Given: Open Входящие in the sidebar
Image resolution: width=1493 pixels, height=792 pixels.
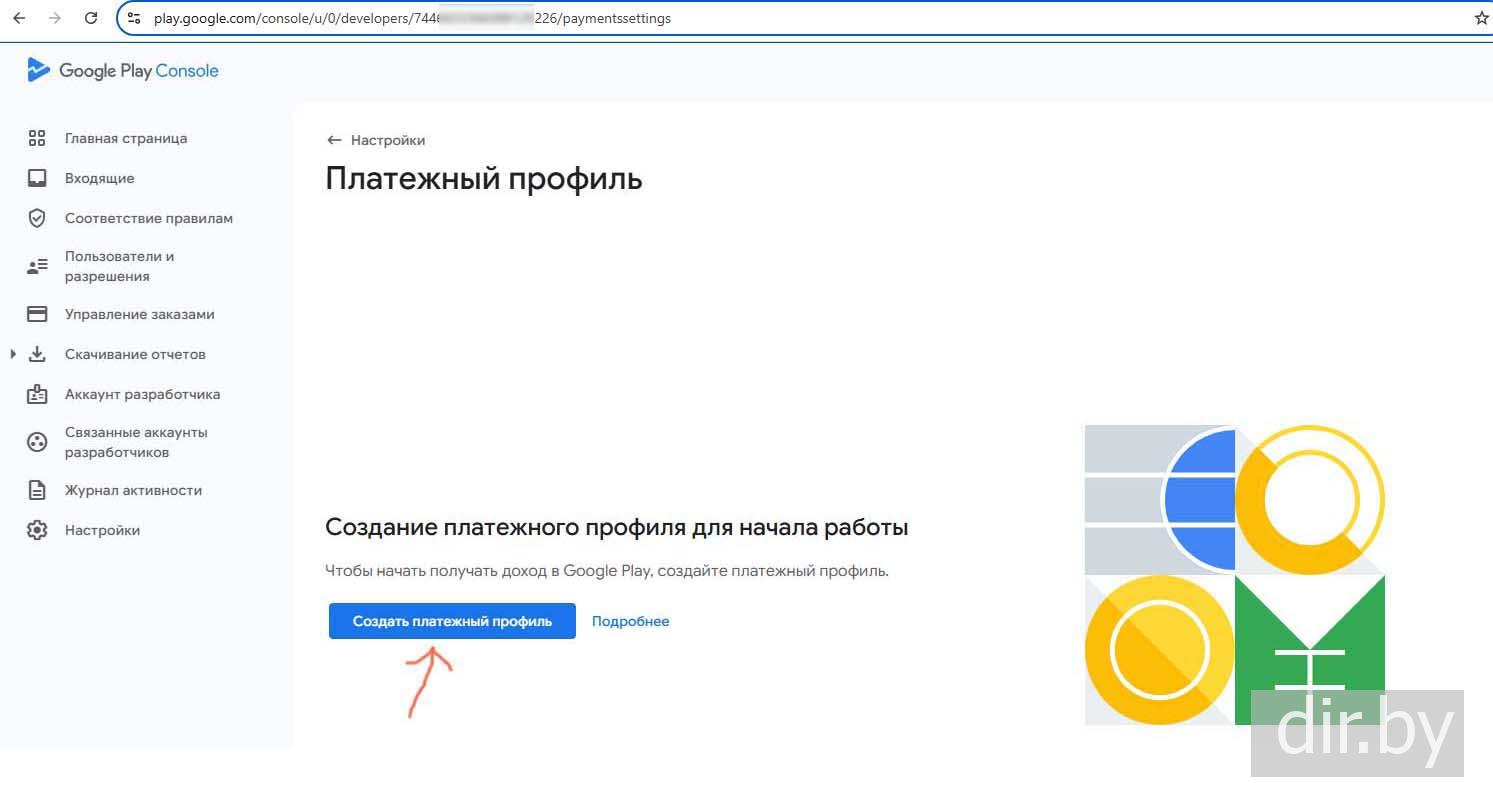Looking at the screenshot, I should 99,178.
